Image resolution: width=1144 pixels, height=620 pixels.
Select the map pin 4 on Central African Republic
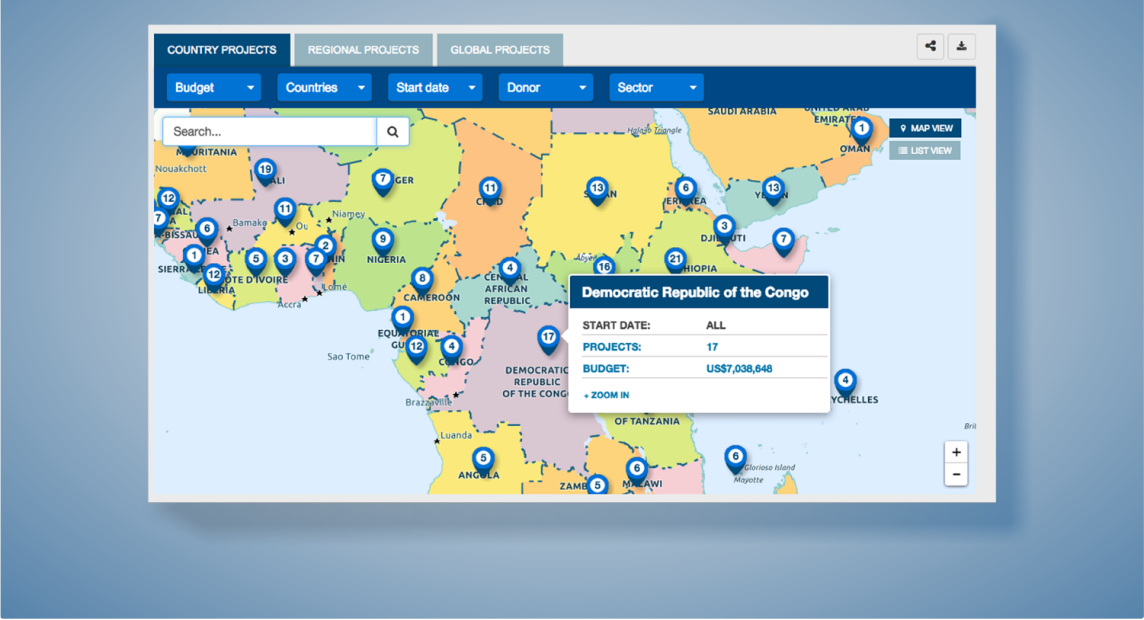click(510, 271)
